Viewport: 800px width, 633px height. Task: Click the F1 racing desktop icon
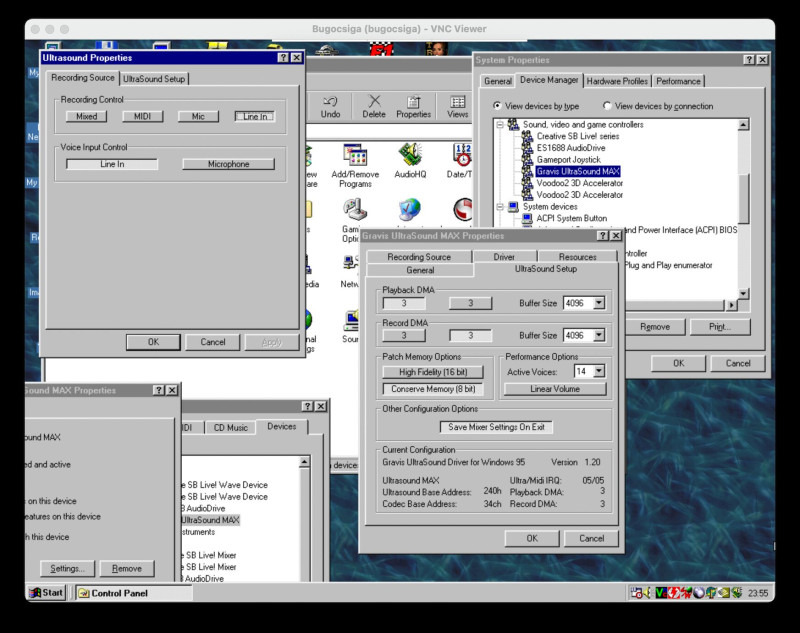tap(381, 49)
